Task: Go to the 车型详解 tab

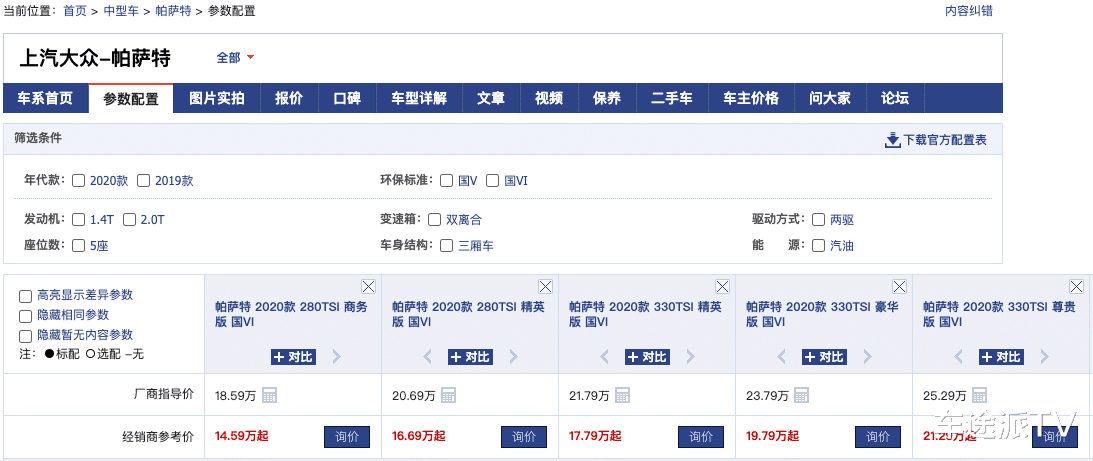Action: coord(420,98)
